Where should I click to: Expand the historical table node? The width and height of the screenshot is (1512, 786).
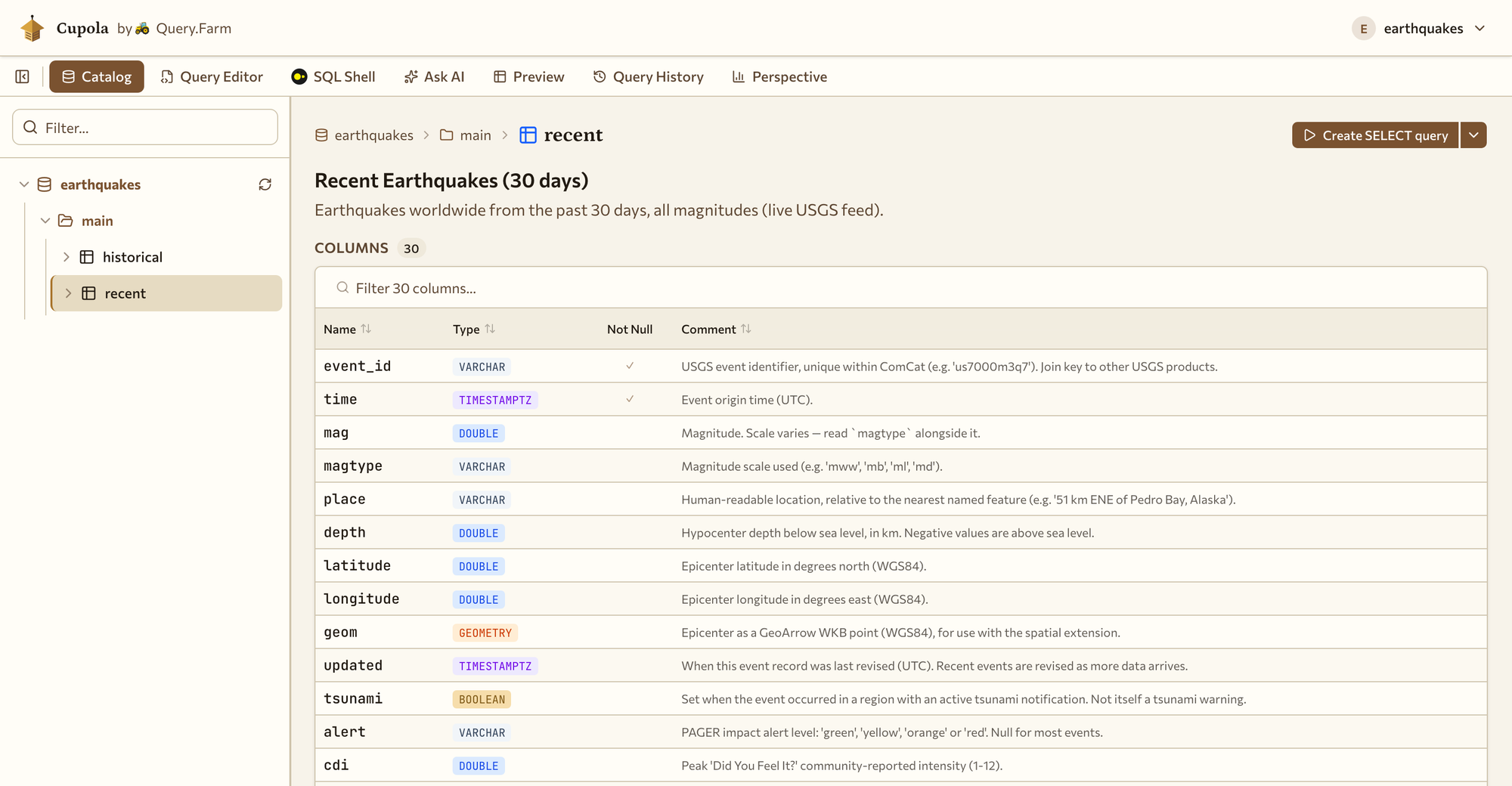tap(67, 257)
